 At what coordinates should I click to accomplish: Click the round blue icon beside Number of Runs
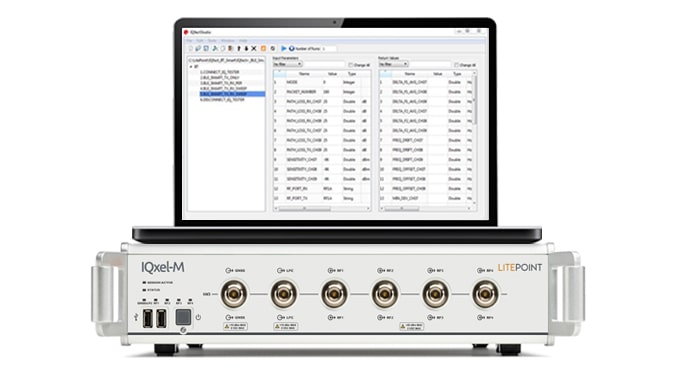coord(291,48)
